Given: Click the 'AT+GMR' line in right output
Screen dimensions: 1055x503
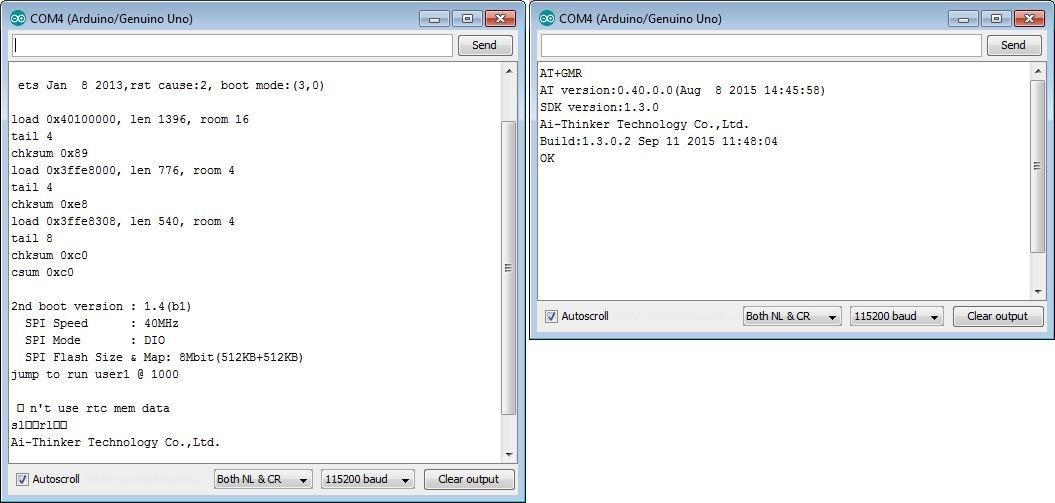Looking at the screenshot, I should (x=561, y=73).
